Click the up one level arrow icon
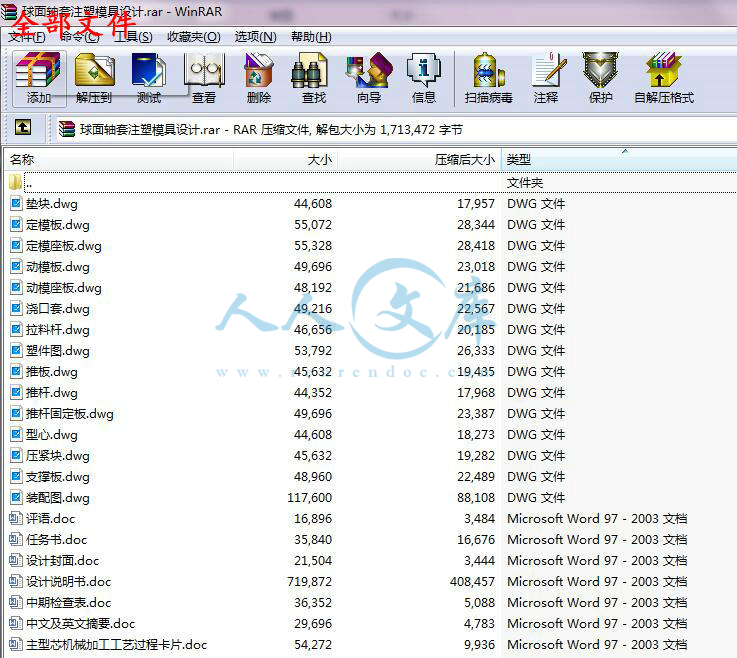Screen dimensions: 737x658 click(x=23, y=127)
